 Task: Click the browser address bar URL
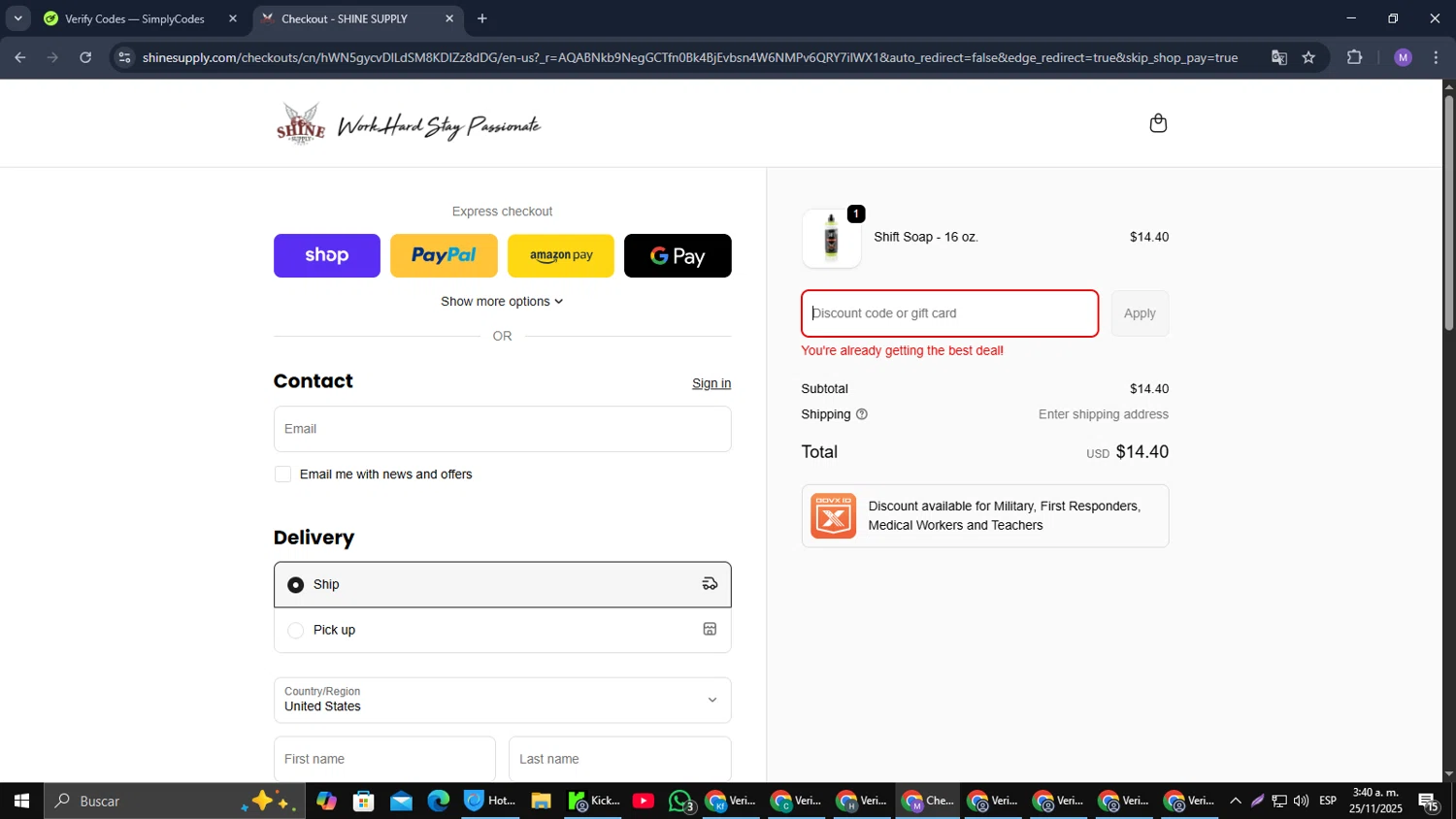pyautogui.click(x=689, y=57)
